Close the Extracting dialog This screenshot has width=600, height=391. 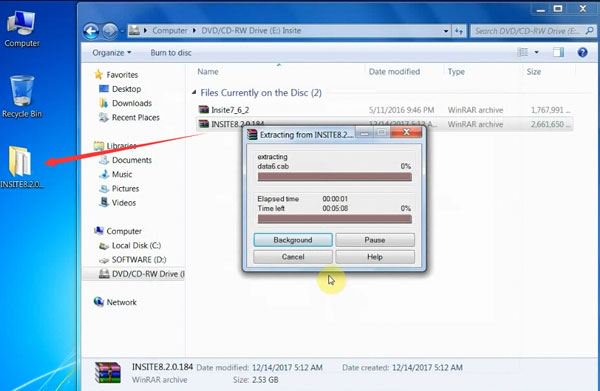(406, 132)
